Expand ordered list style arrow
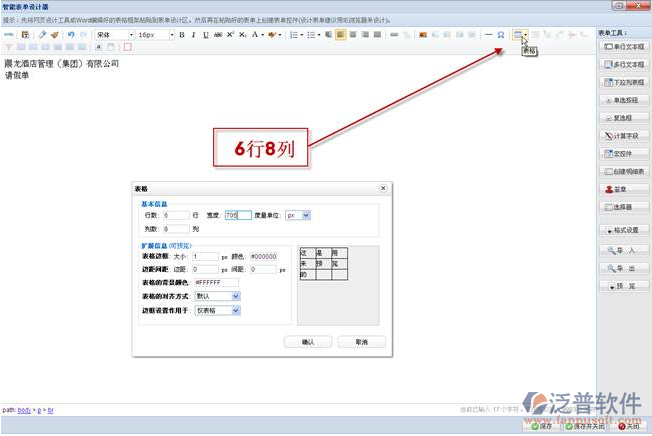This screenshot has width=652, height=436. [x=301, y=35]
